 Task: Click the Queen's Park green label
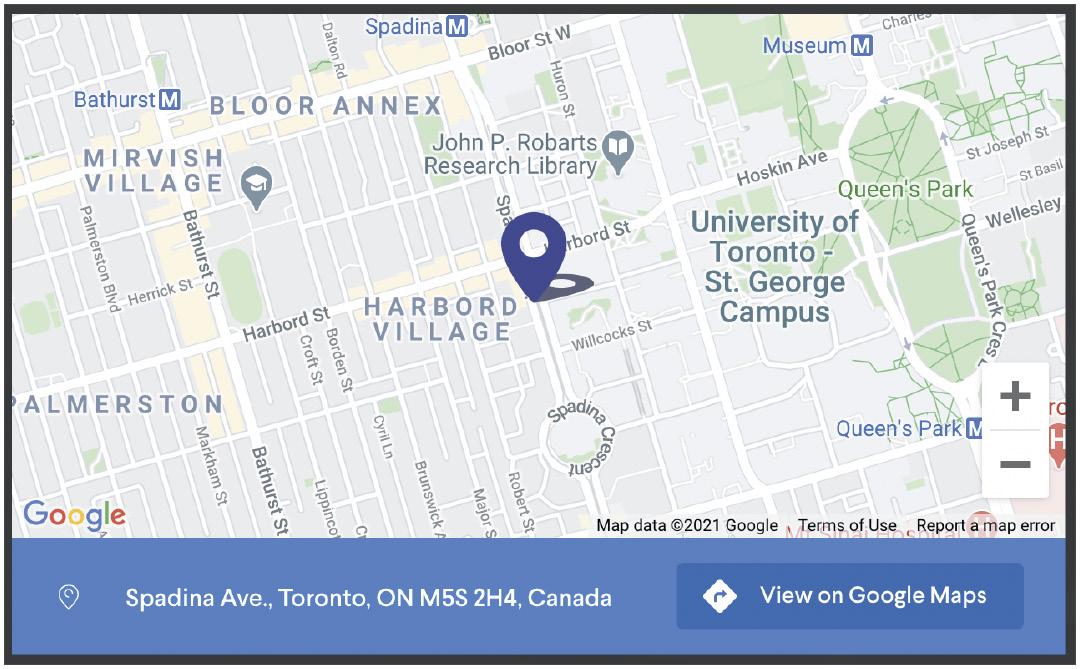(905, 189)
